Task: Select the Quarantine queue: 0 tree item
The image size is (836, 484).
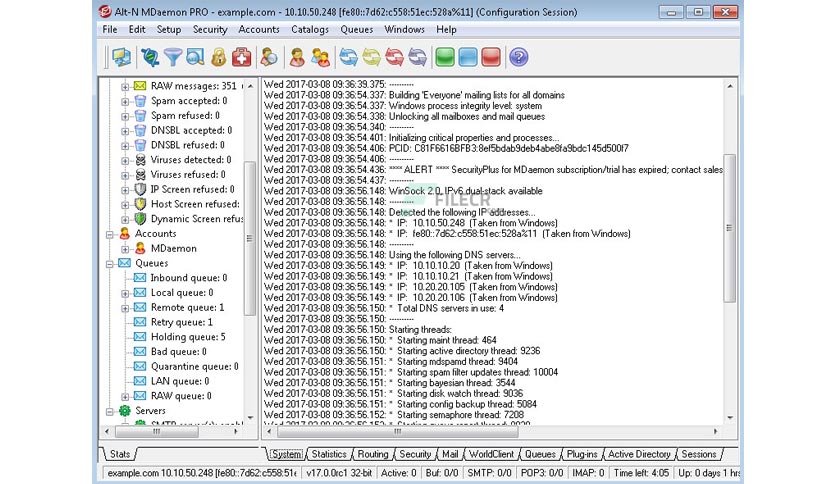Action: (195, 367)
